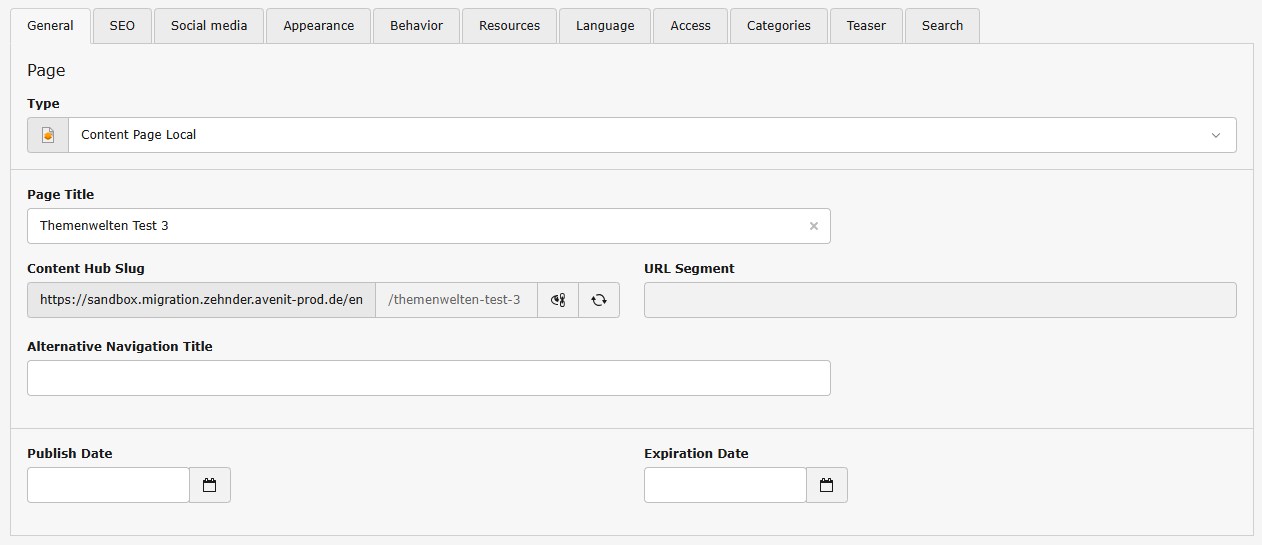Viewport: 1262px width, 545px height.
Task: Go to the Appearance tab
Action: [x=318, y=26]
